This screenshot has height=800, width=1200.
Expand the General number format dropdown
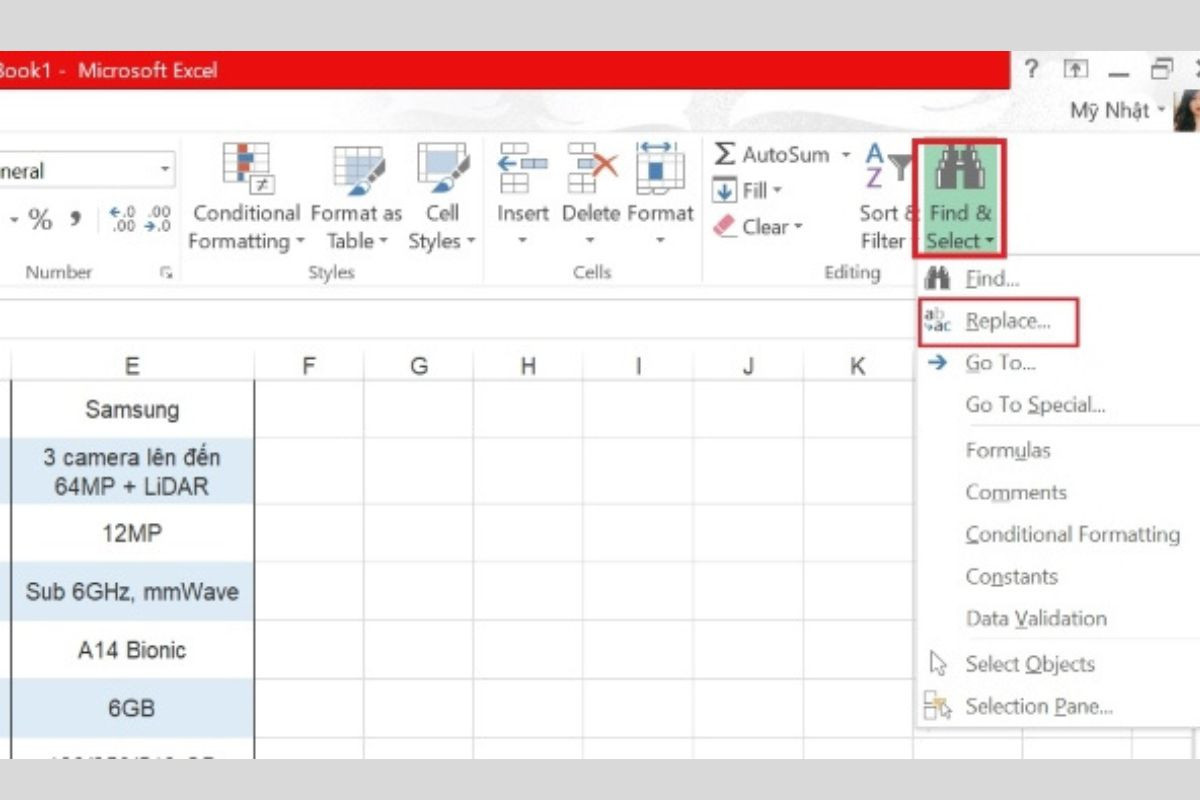pos(165,169)
